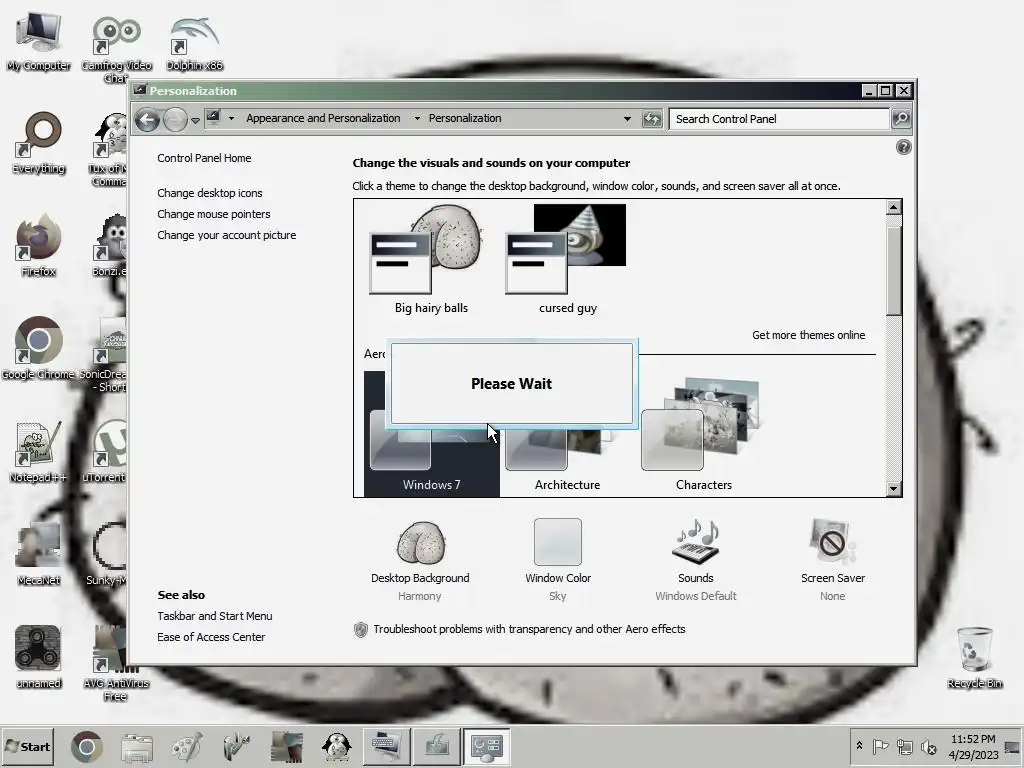The width and height of the screenshot is (1024, 768).
Task: Open Change your account picture link
Action: pos(227,235)
